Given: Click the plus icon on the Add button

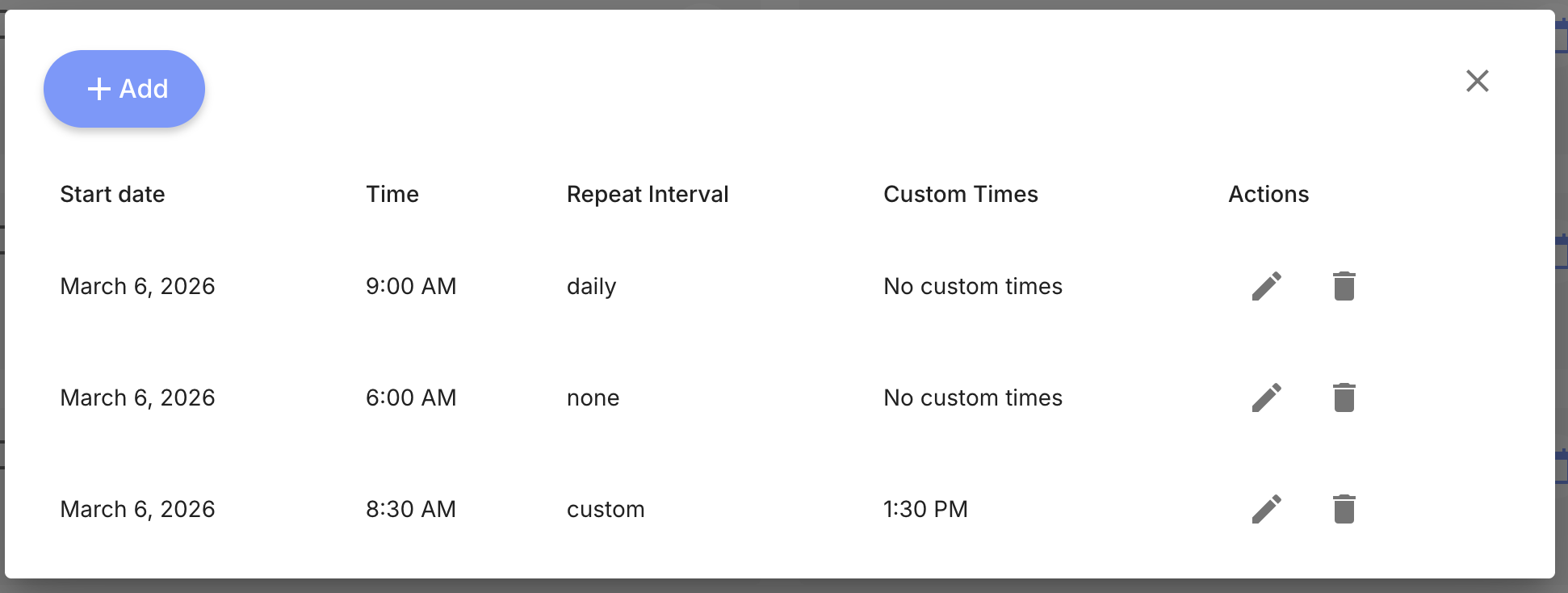Looking at the screenshot, I should click(99, 89).
